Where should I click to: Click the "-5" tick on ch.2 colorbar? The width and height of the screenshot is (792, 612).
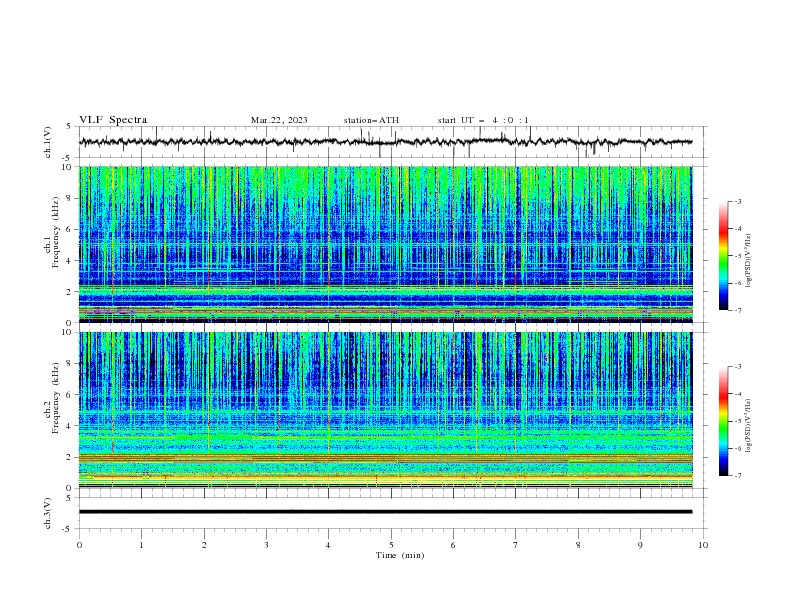point(737,421)
